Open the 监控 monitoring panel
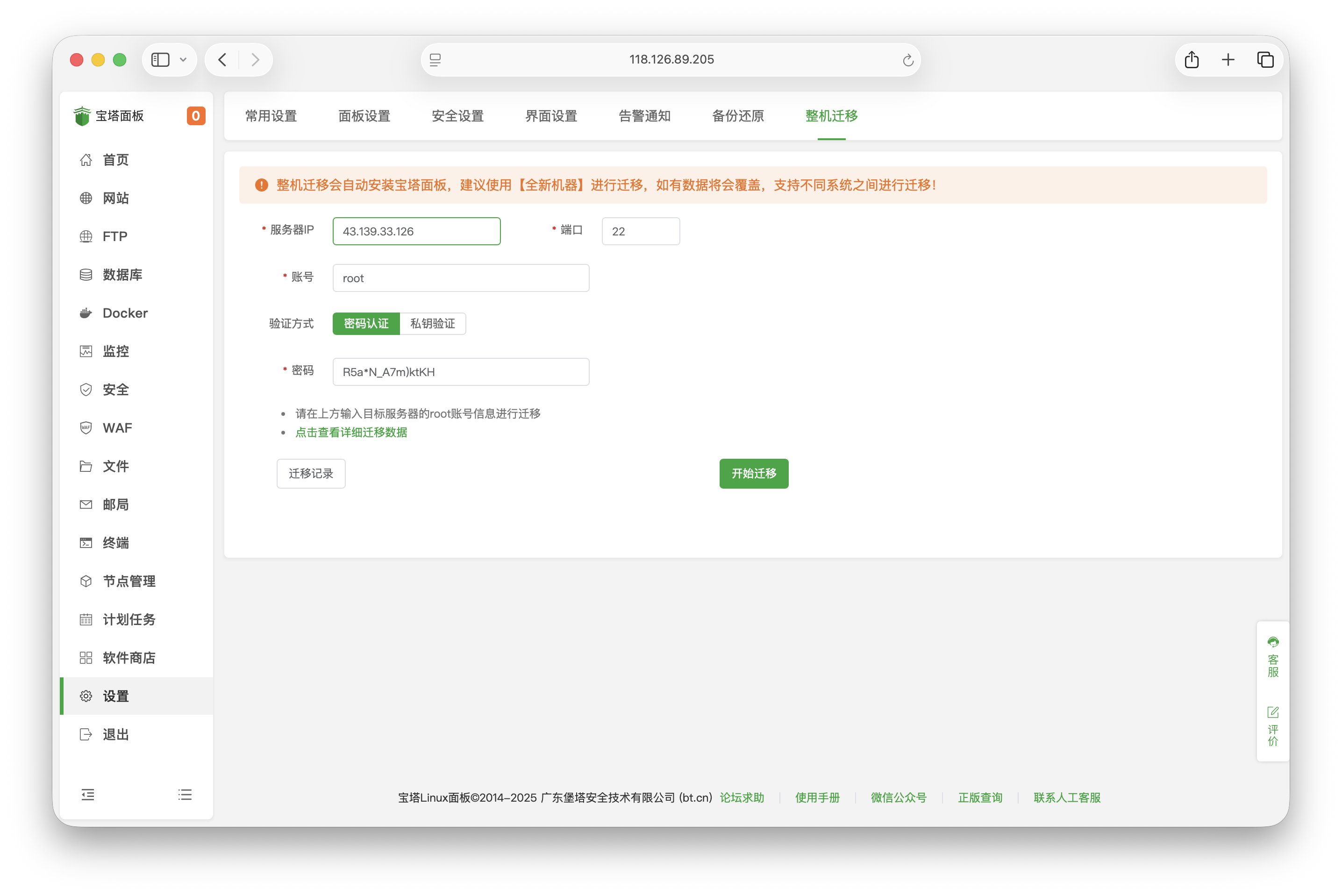 (115, 351)
